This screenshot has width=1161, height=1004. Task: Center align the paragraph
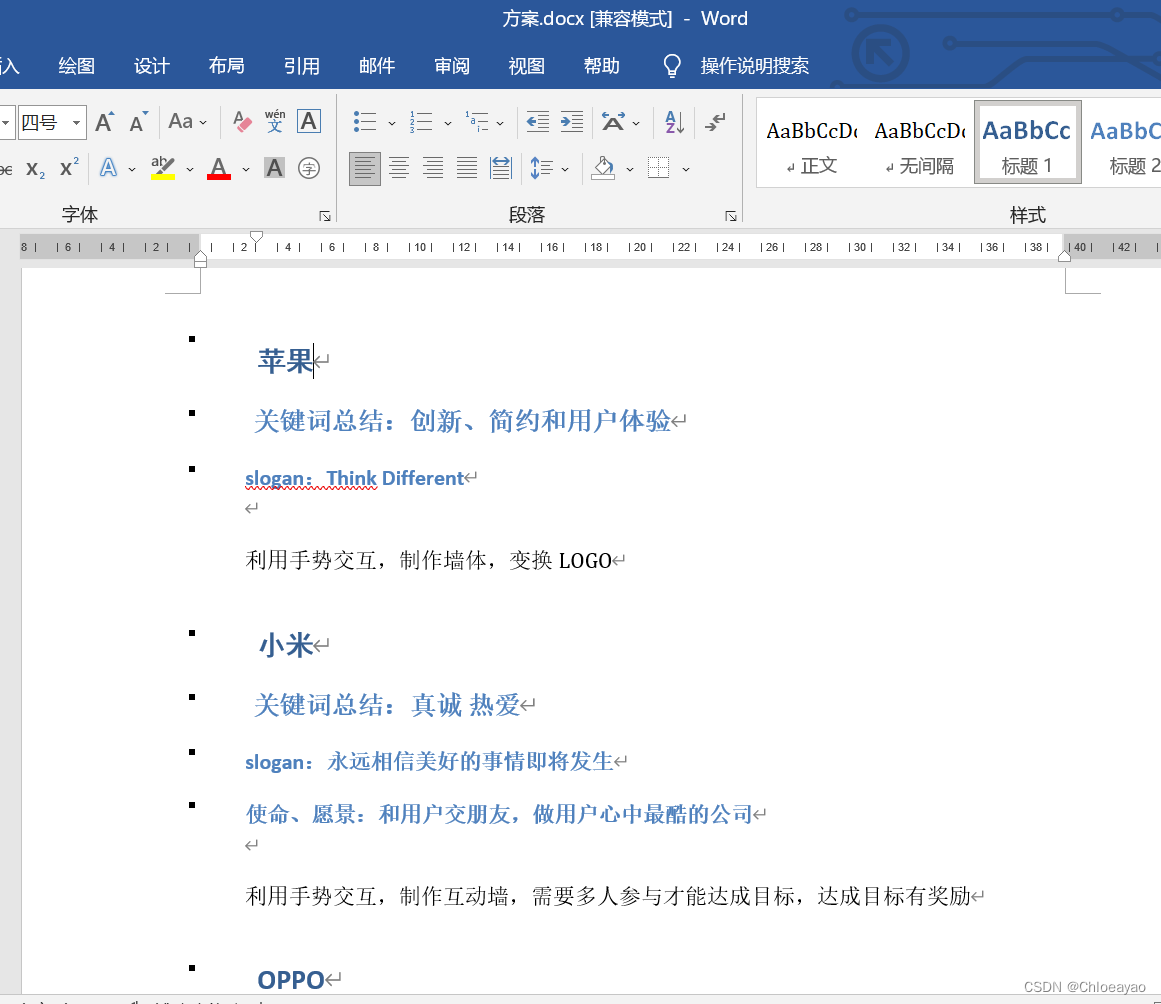tap(399, 169)
